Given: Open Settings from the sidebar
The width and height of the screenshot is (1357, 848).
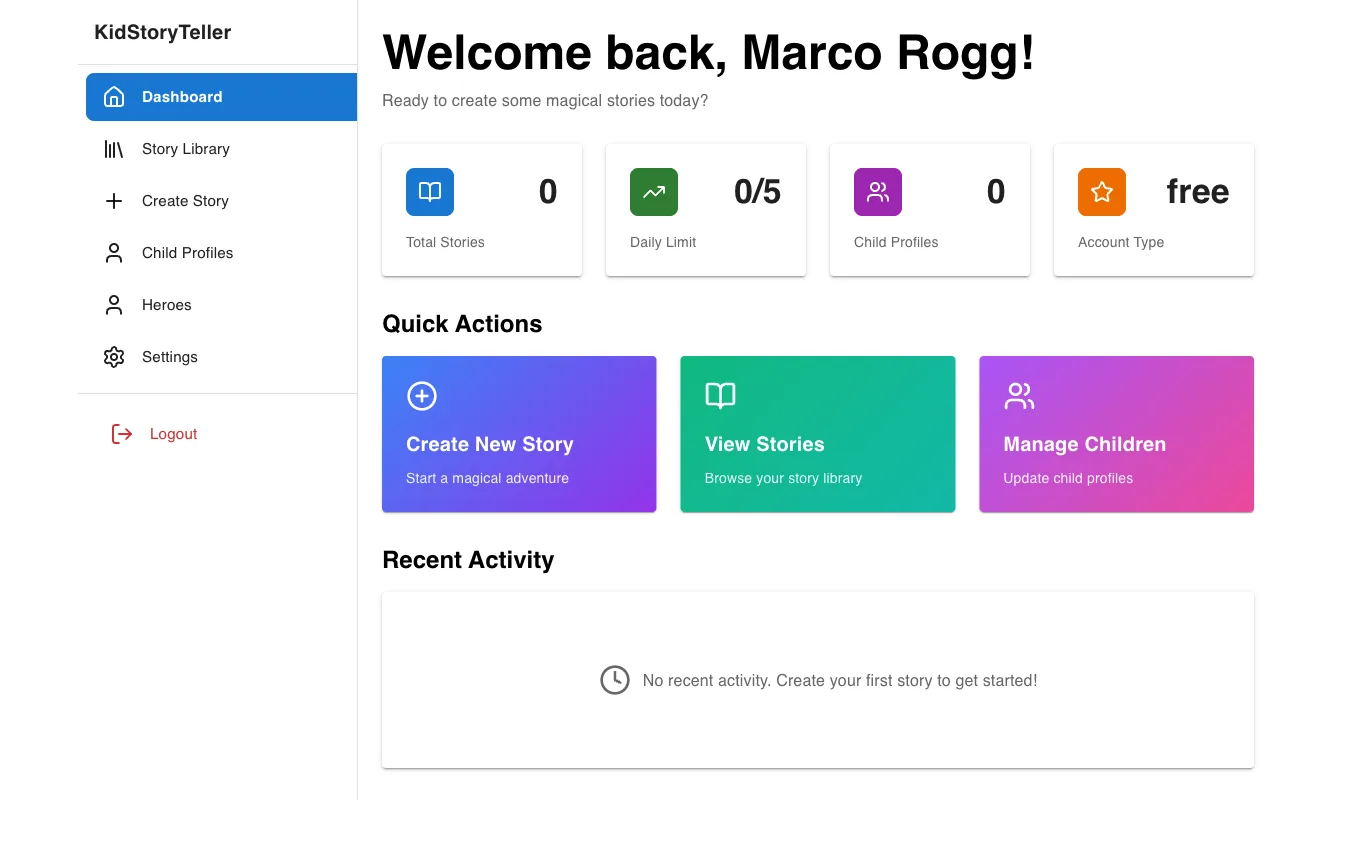Looking at the screenshot, I should [x=221, y=357].
